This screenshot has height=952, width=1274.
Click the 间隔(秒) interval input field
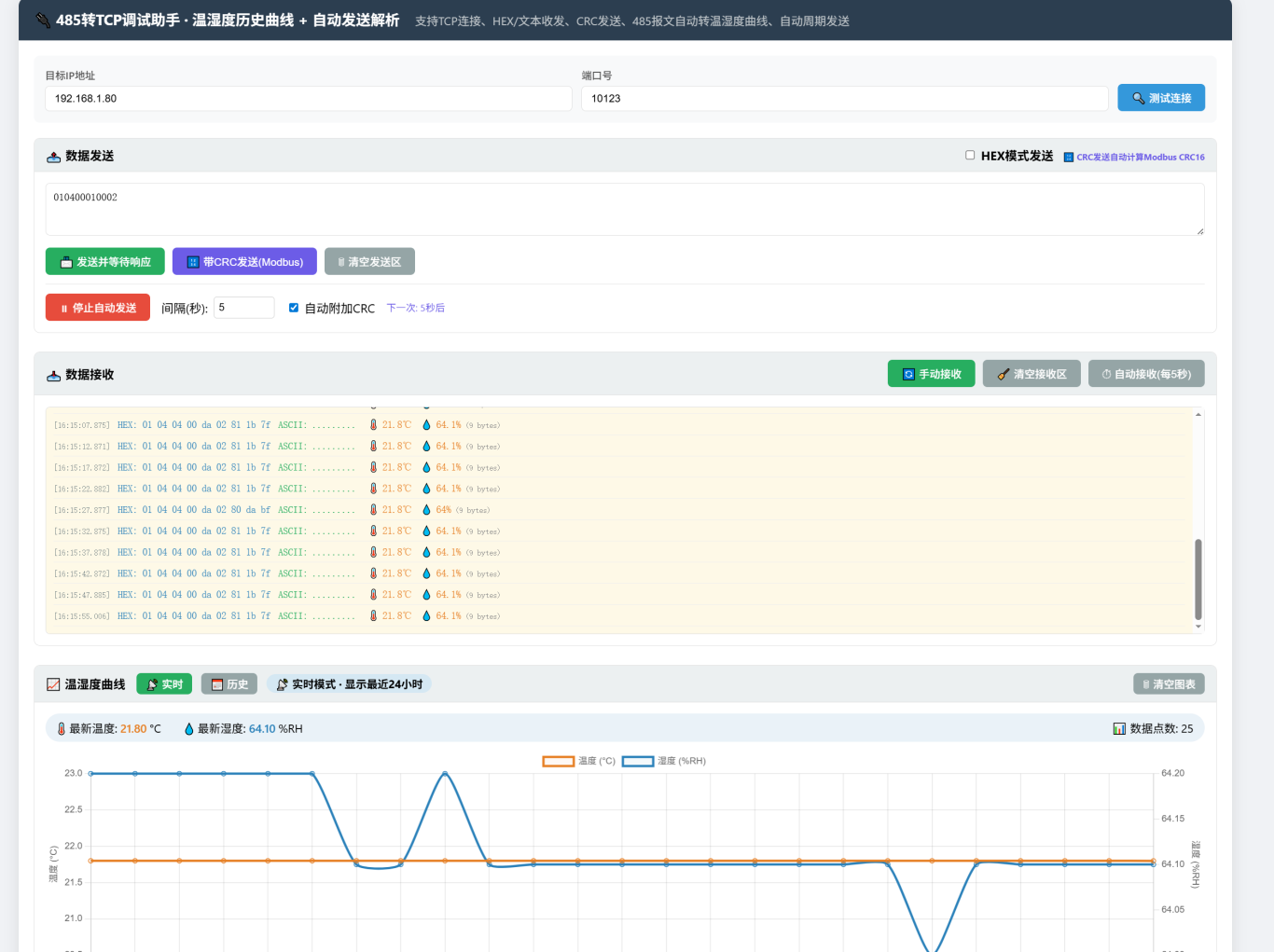(x=244, y=308)
